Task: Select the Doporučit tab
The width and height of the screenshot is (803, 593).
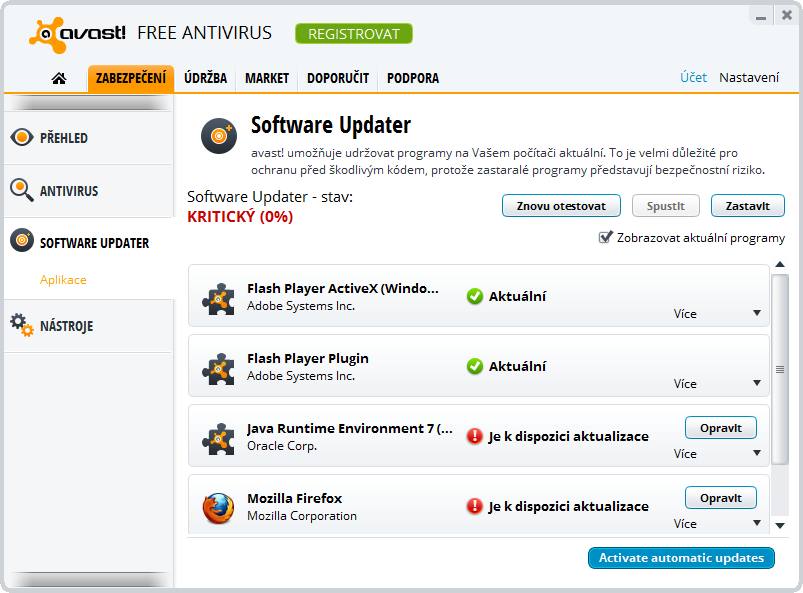Action: tap(338, 78)
